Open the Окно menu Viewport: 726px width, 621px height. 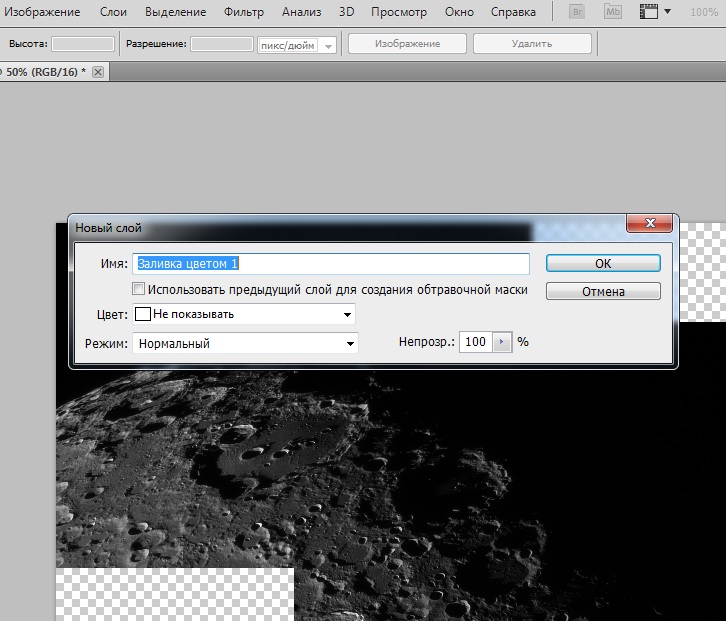tap(459, 12)
